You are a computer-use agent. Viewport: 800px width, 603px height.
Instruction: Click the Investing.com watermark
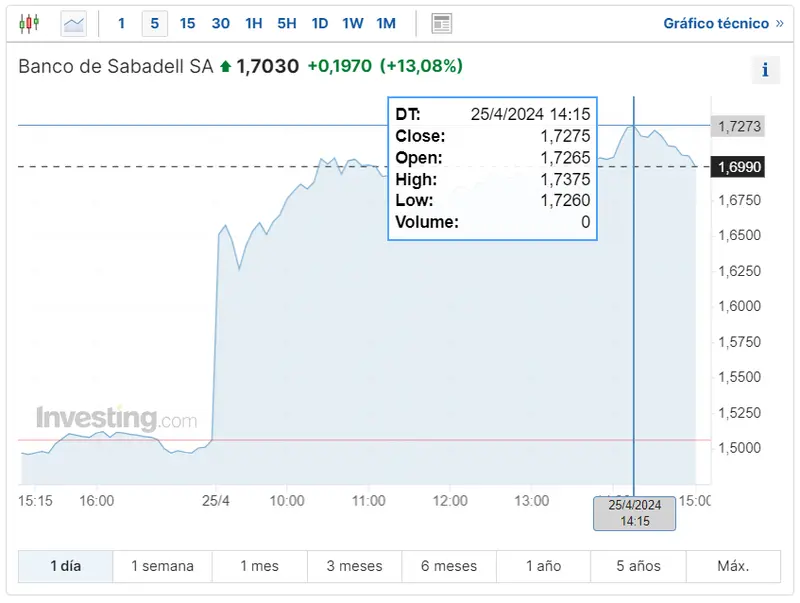115,413
